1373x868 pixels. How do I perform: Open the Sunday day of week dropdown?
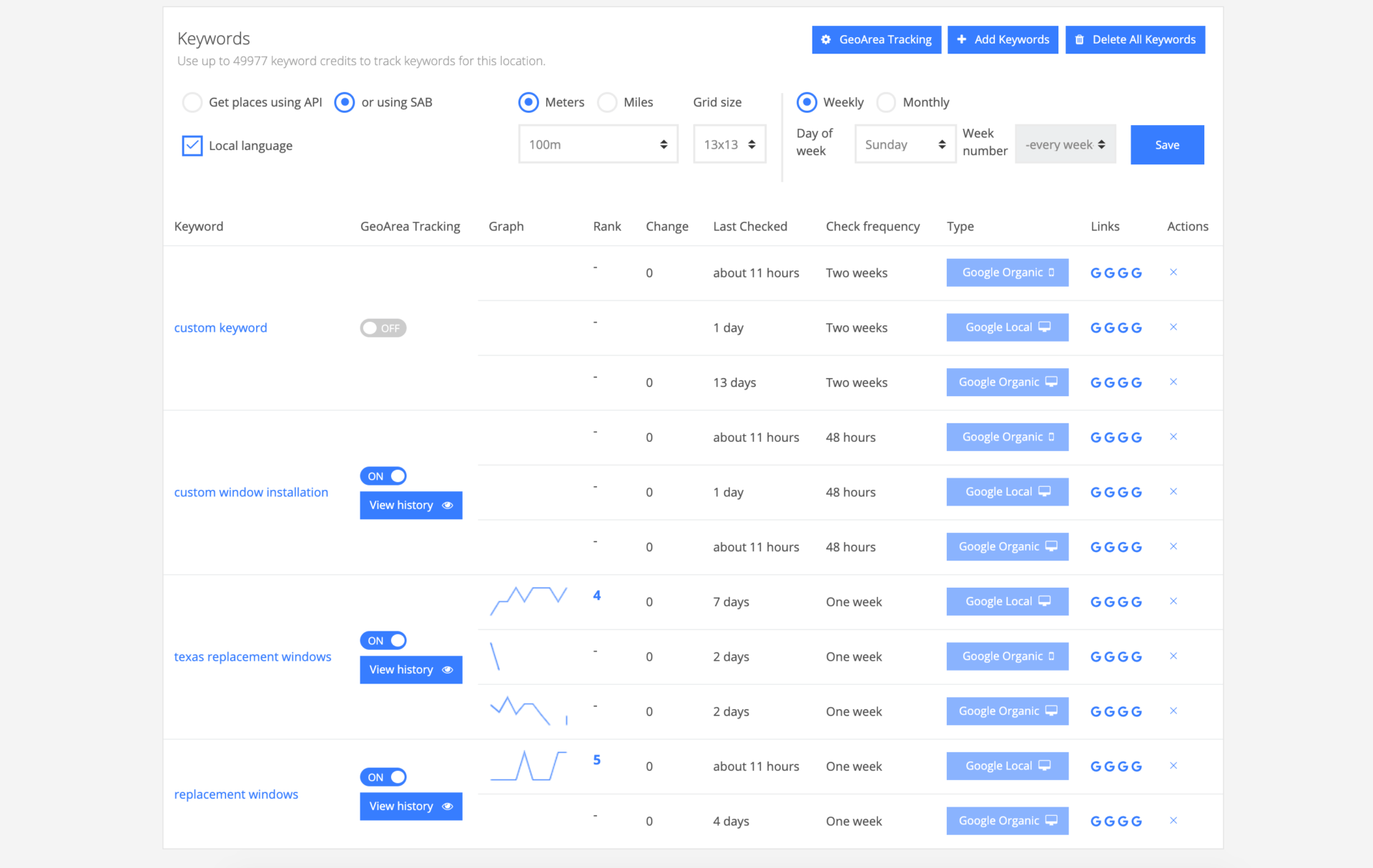pyautogui.click(x=905, y=144)
